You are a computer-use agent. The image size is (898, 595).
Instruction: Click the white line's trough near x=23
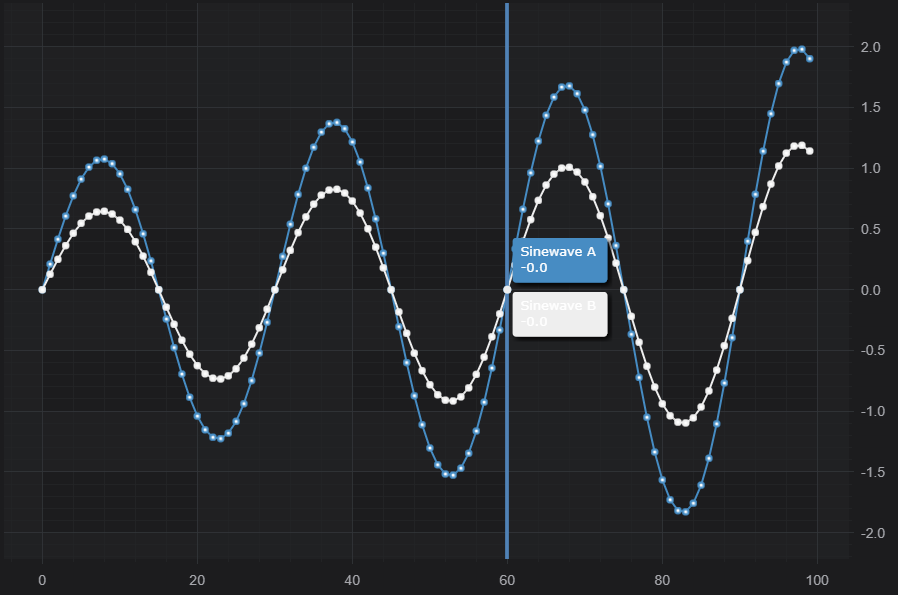220,379
